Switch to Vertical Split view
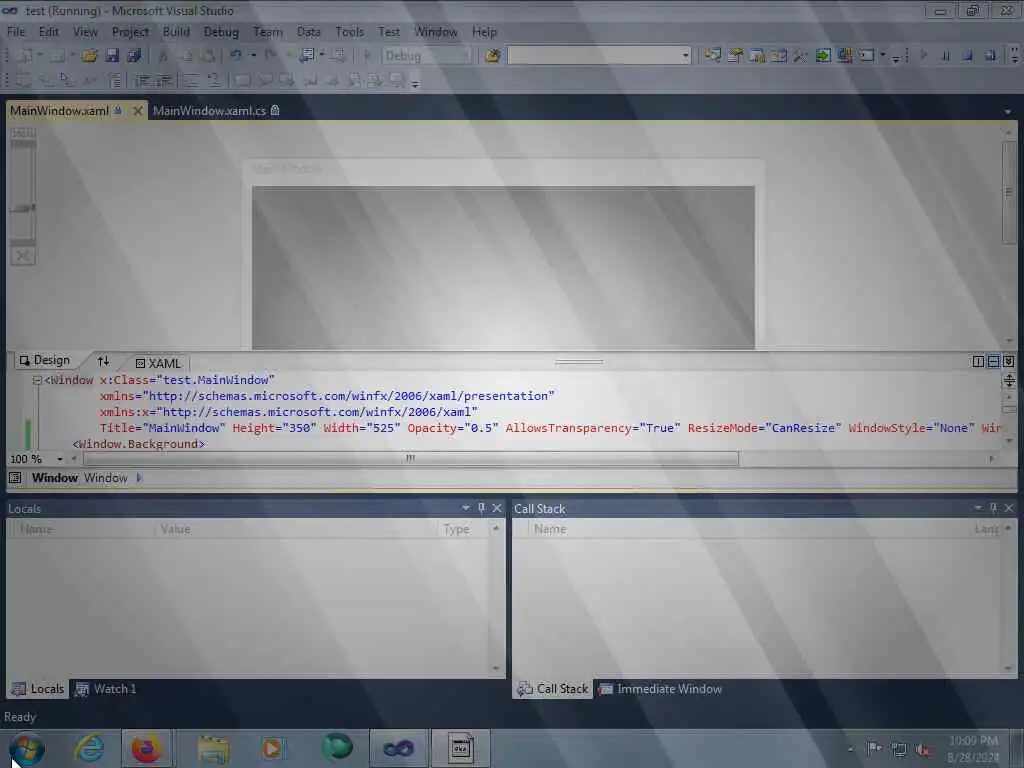The image size is (1024, 768). click(x=978, y=361)
